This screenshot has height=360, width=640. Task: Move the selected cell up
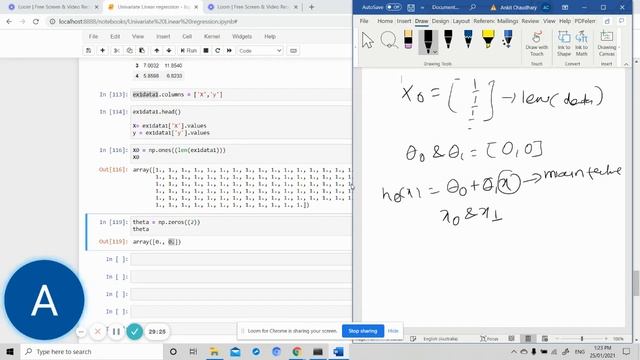click(x=157, y=51)
